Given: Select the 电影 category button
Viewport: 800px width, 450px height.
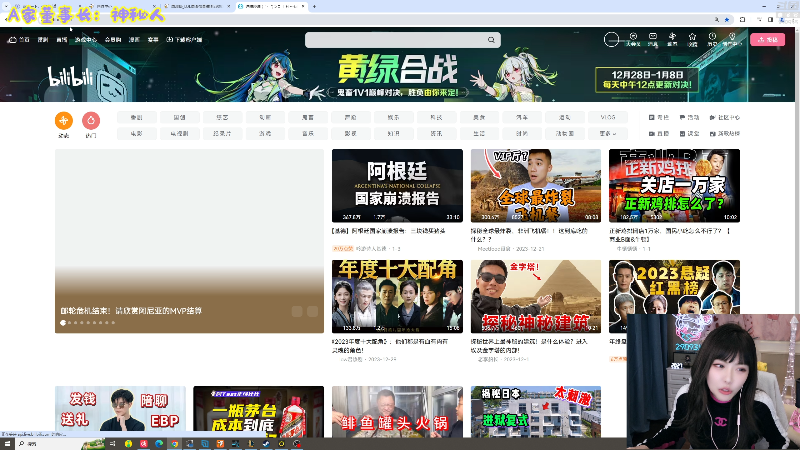Looking at the screenshot, I should coord(136,134).
